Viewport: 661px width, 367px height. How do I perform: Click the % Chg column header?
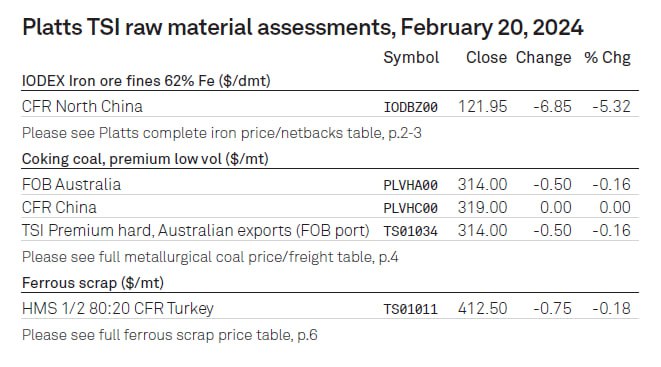[x=607, y=58]
